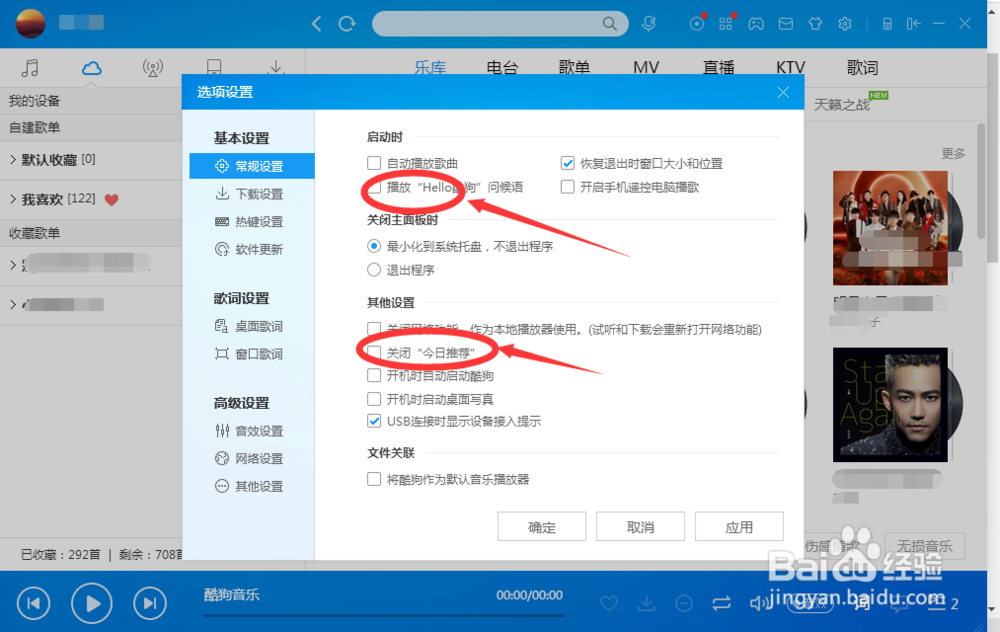Open the group band album thumbnail

[x=890, y=228]
